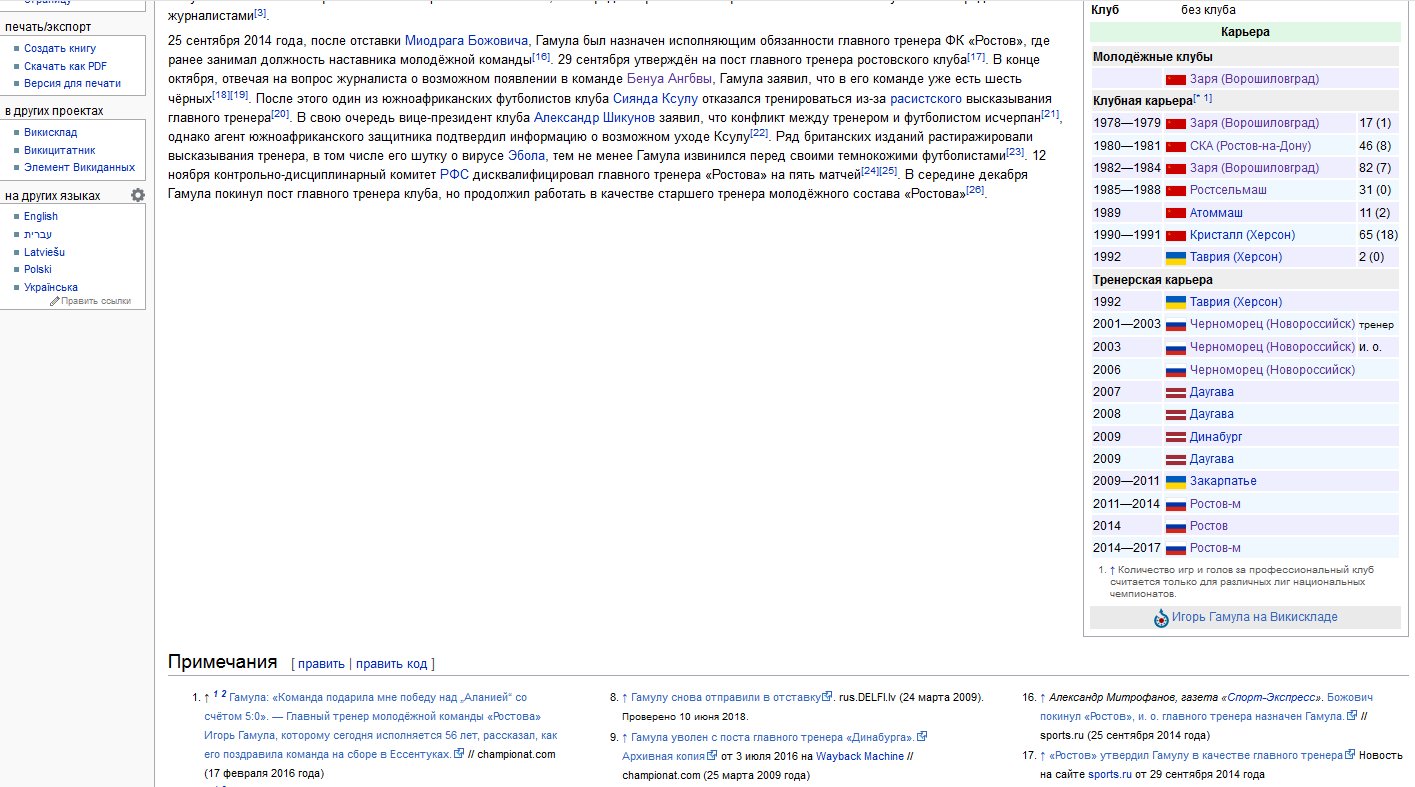Open РФС link in text
Screen dimensions: 1415x787
(x=454, y=174)
